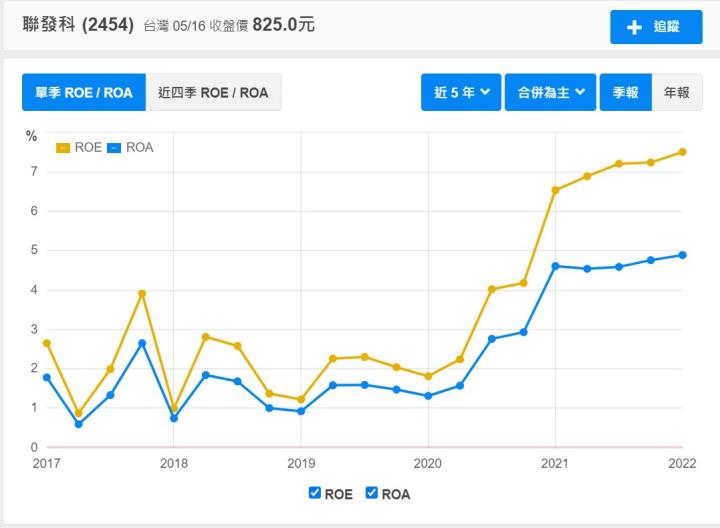
Task: Click the 825.0元 closing price text
Action: pyautogui.click(x=284, y=24)
